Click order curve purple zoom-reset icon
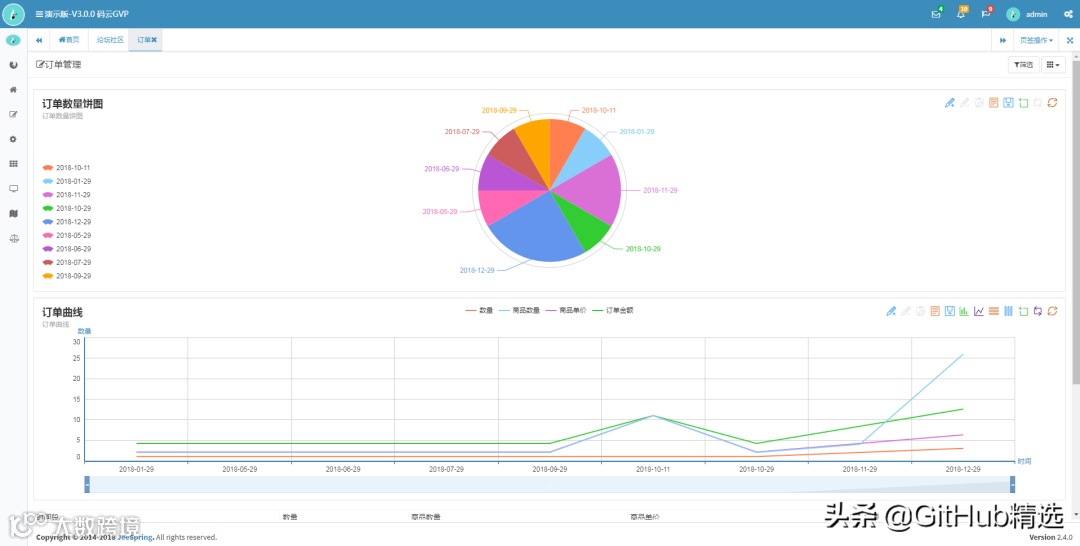The height and width of the screenshot is (546, 1080). (1037, 311)
